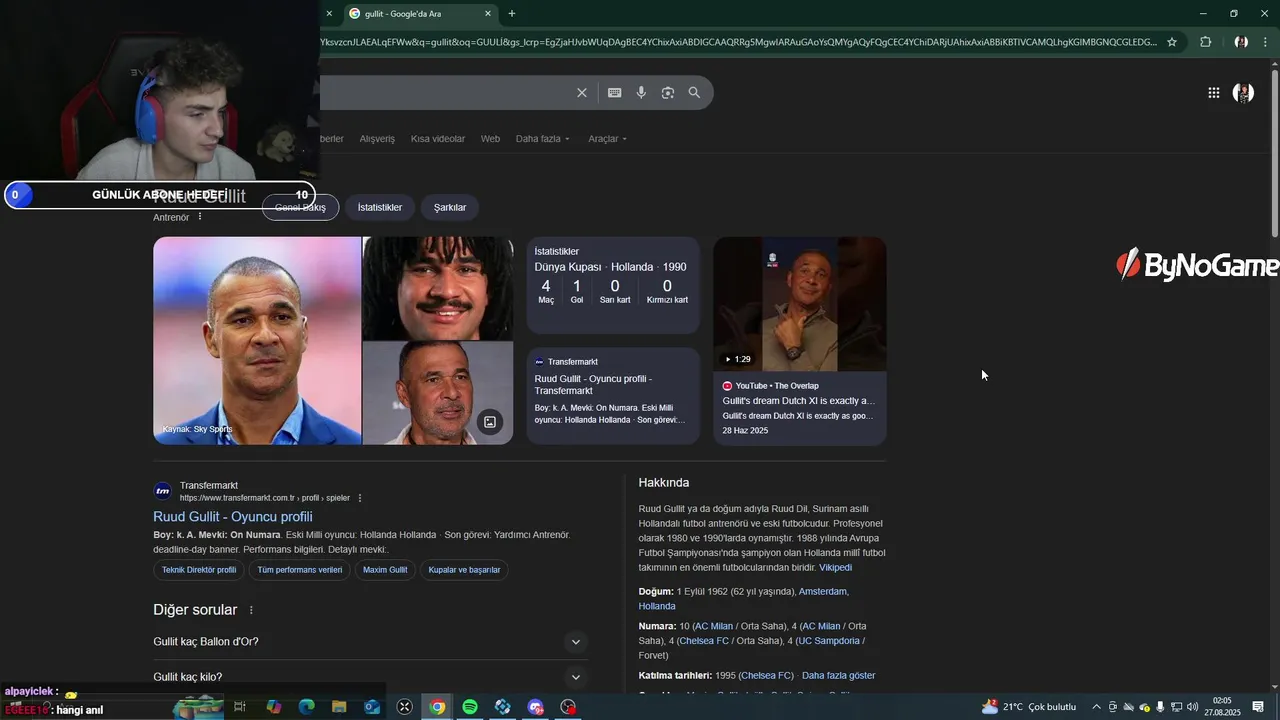Screen dimensions: 1280x720
Task: Search by image with Google Lens
Action: pos(668,93)
